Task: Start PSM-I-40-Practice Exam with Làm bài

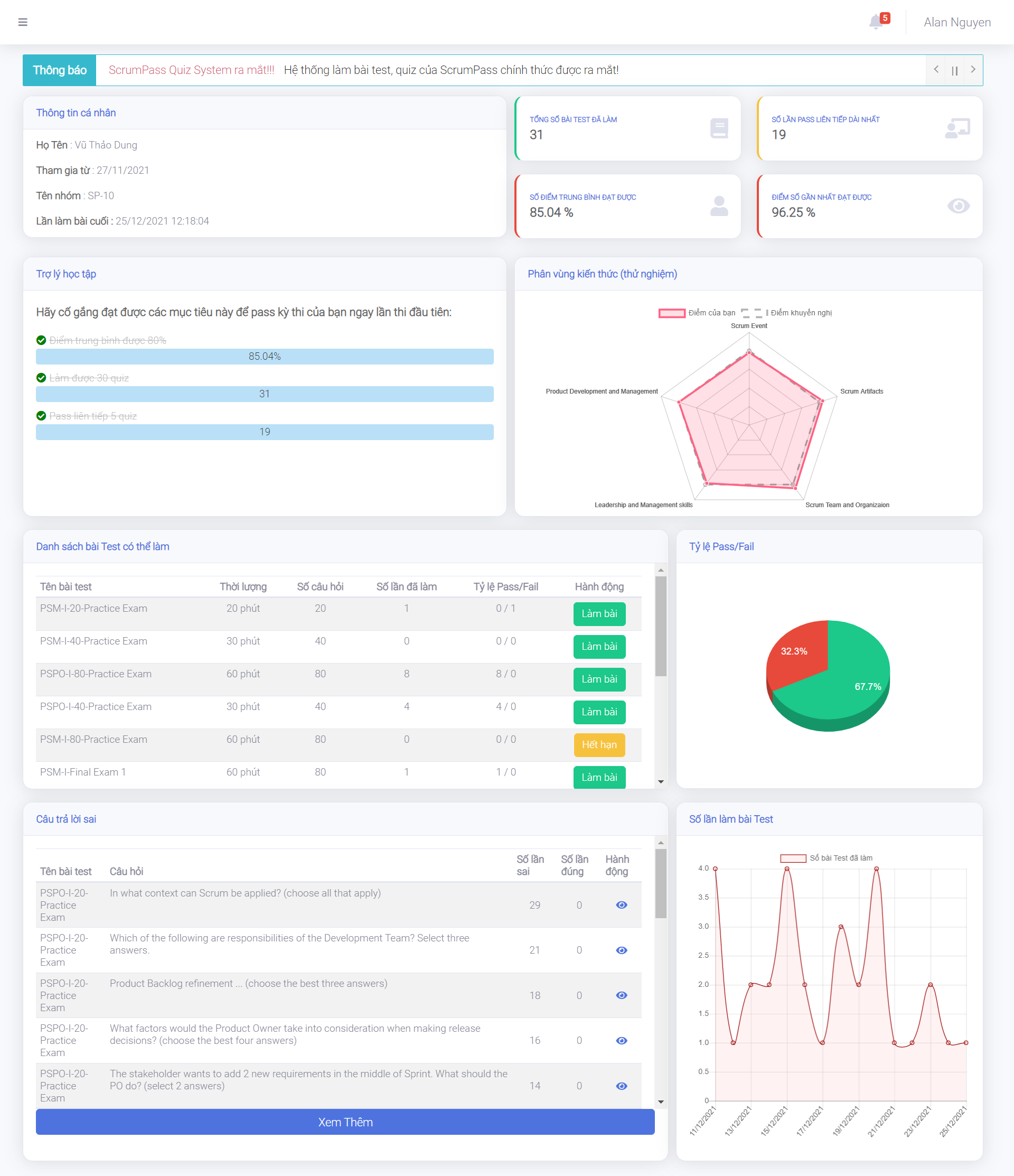Action: (599, 647)
